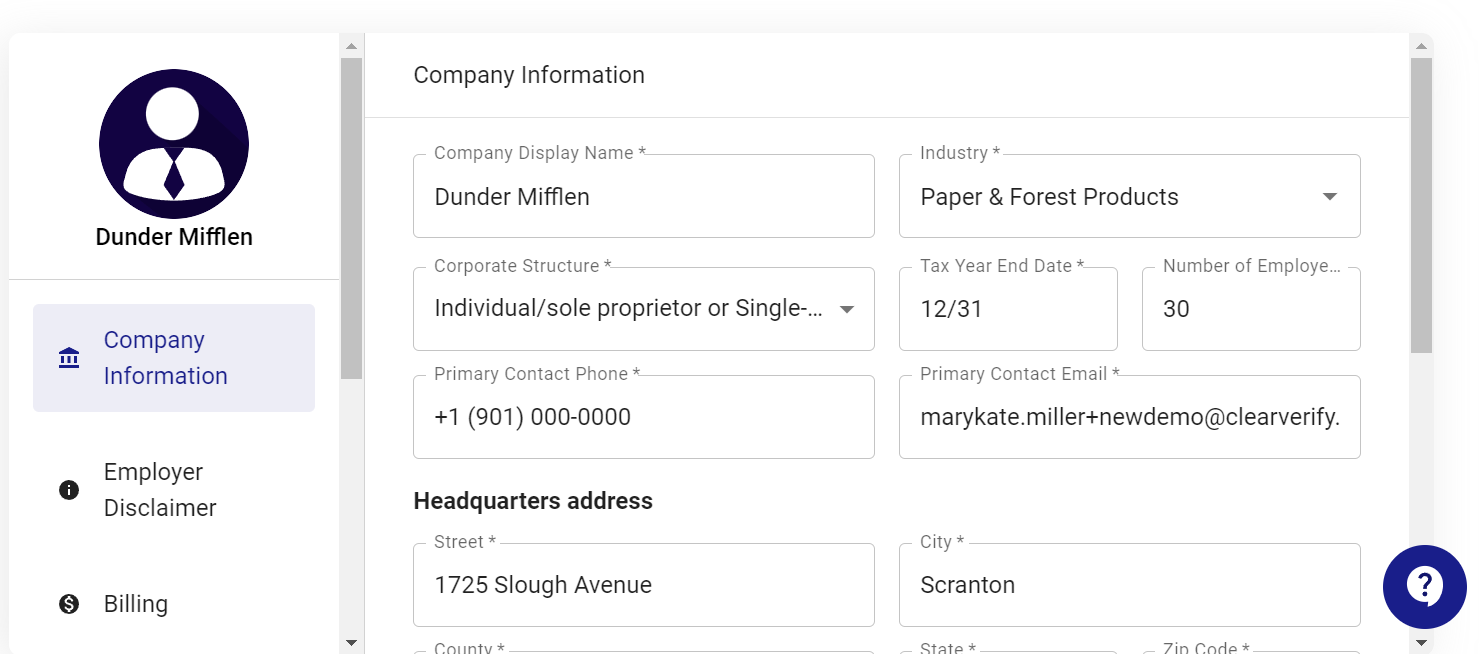Screen dimensions: 1479x654
Task: Click the City field containing Scranton
Action: click(1130, 585)
